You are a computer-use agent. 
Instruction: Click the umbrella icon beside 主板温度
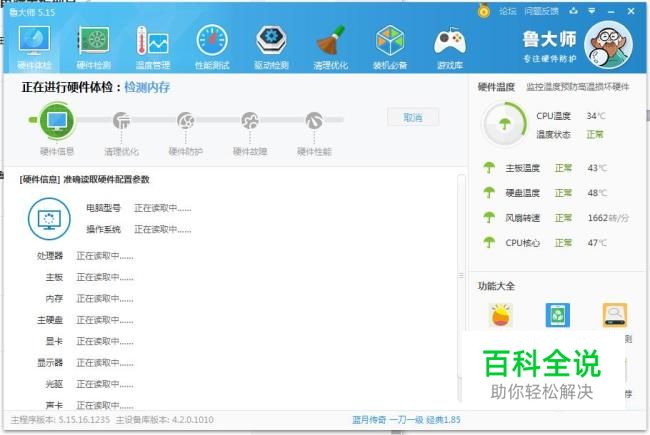489,168
